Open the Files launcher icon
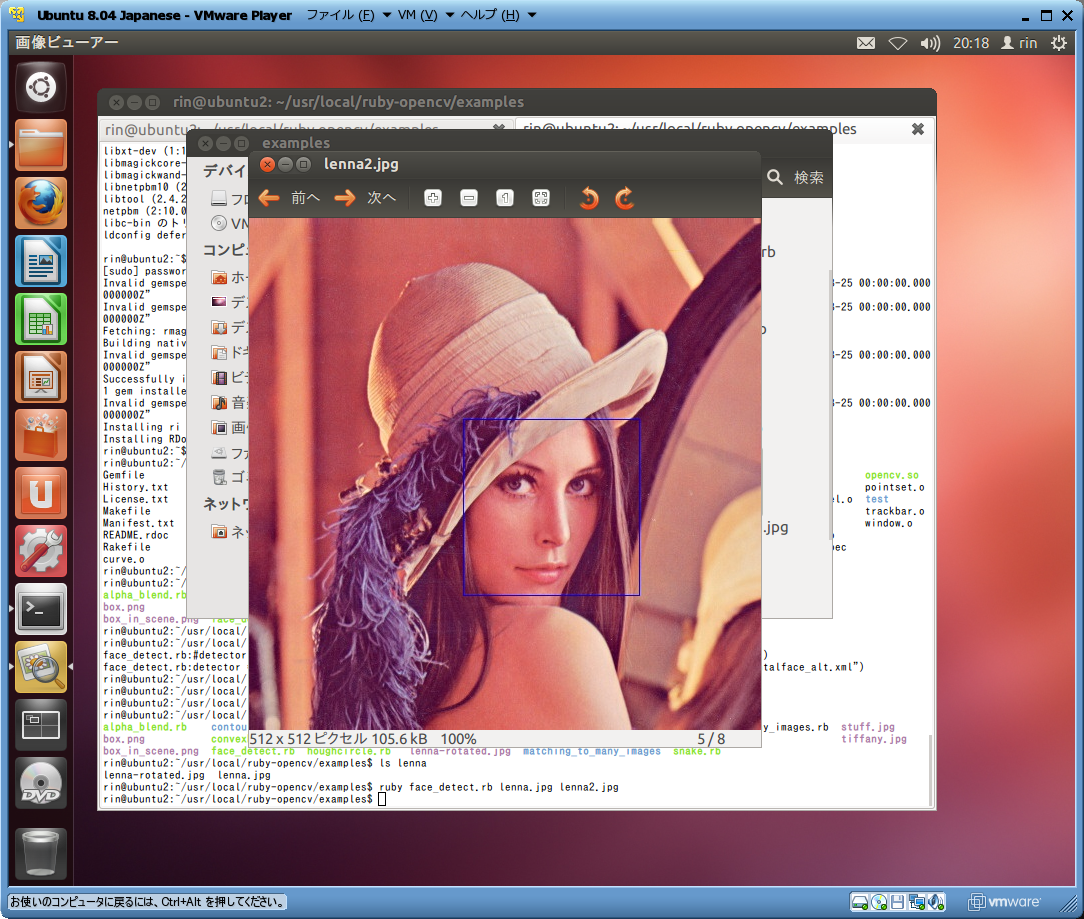This screenshot has width=1084, height=919. click(x=41, y=145)
